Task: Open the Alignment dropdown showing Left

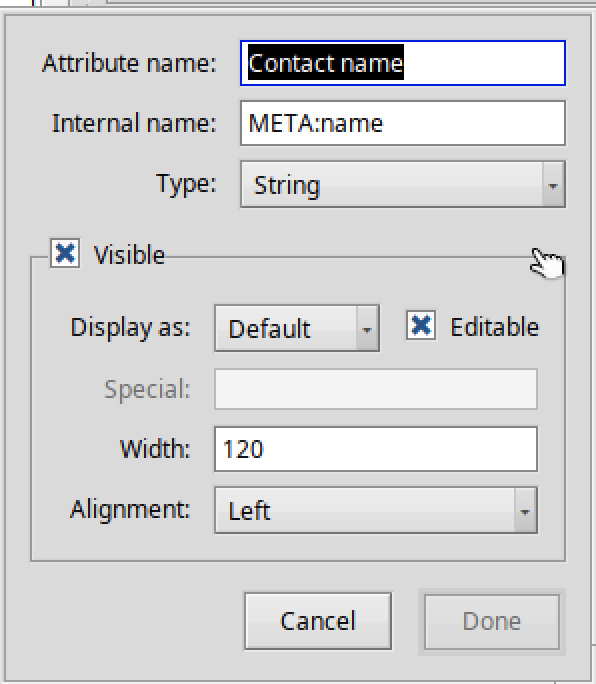Action: point(376,510)
